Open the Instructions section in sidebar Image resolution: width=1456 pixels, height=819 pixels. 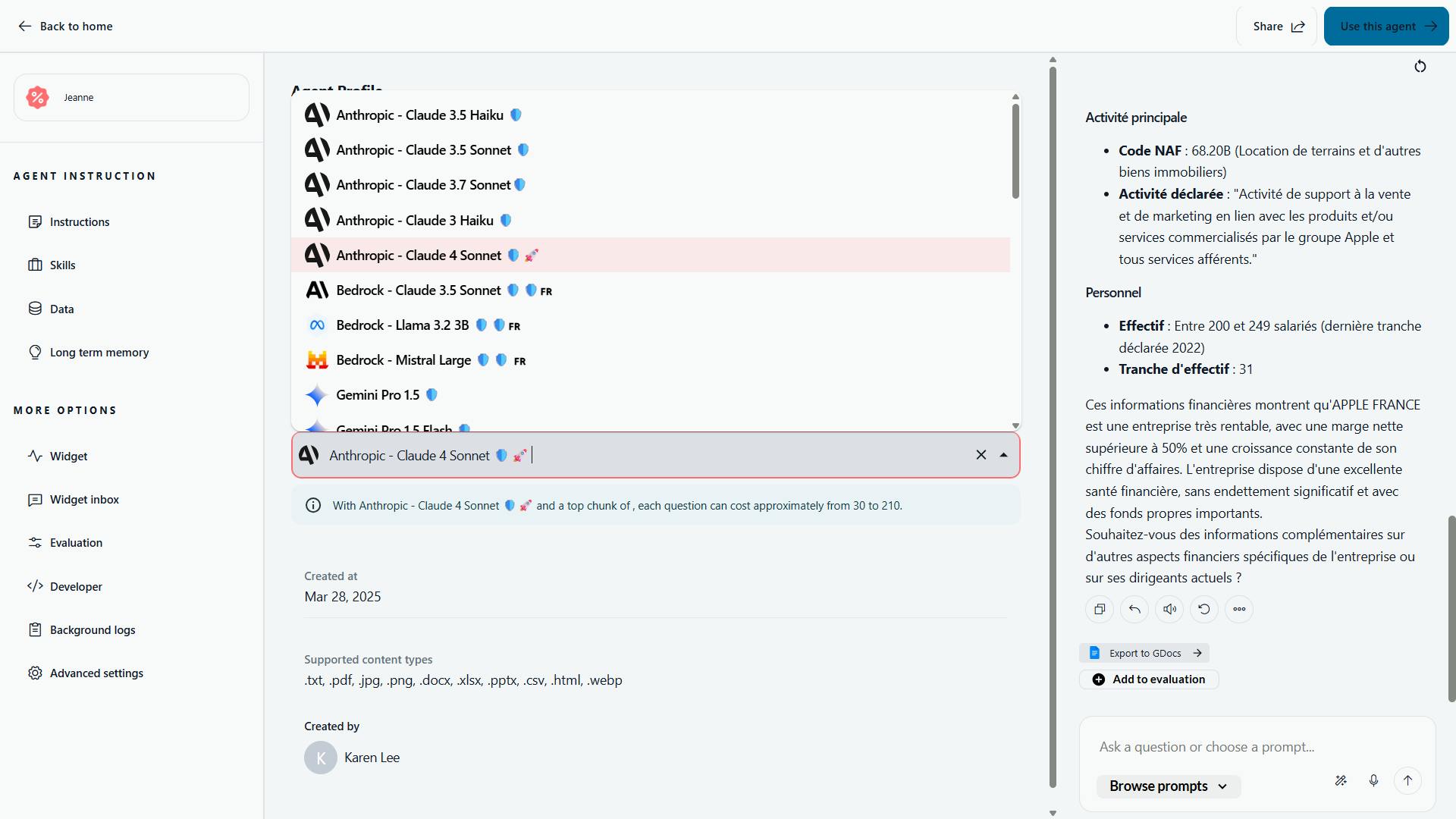pyautogui.click(x=79, y=222)
